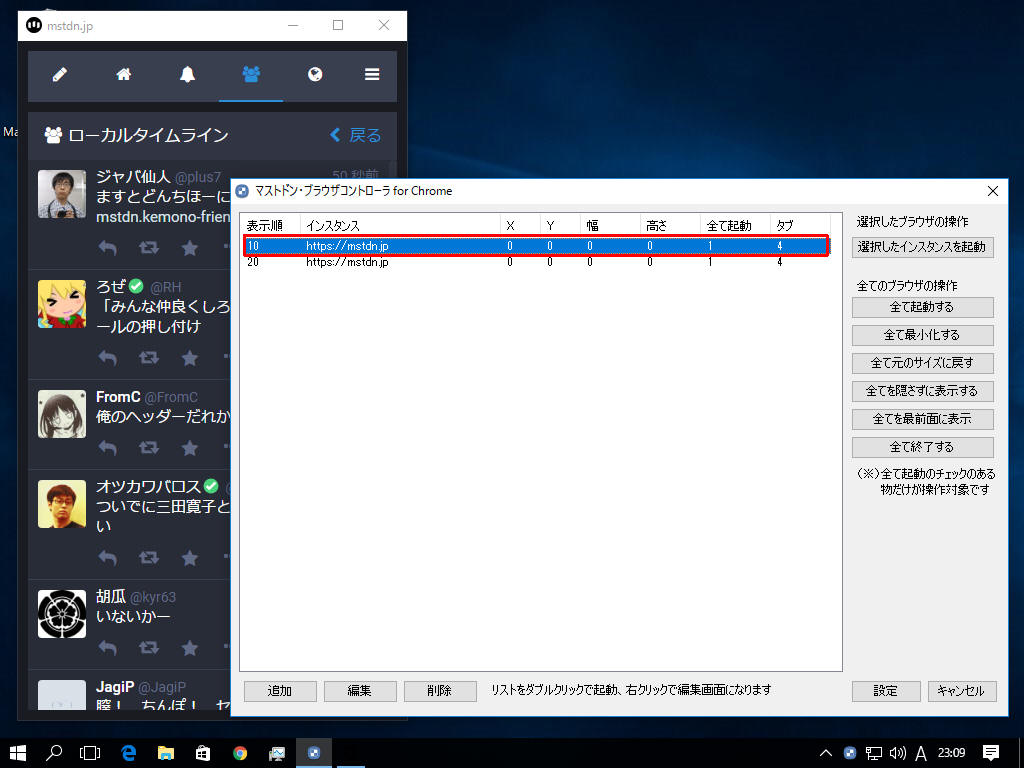Screen dimensions: 1024x768
Task: Launch Google Chrome from taskbar
Action: point(240,753)
